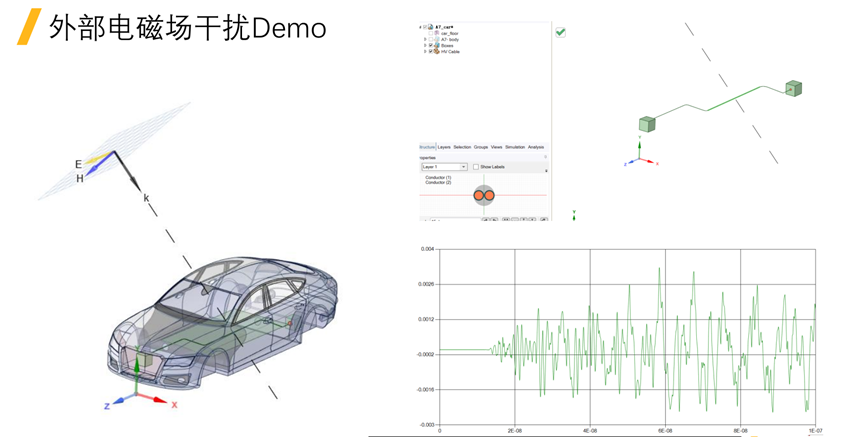Viewport: 865px width, 437px height.
Task: Click the A7- body item icon
Action: pos(437,39)
